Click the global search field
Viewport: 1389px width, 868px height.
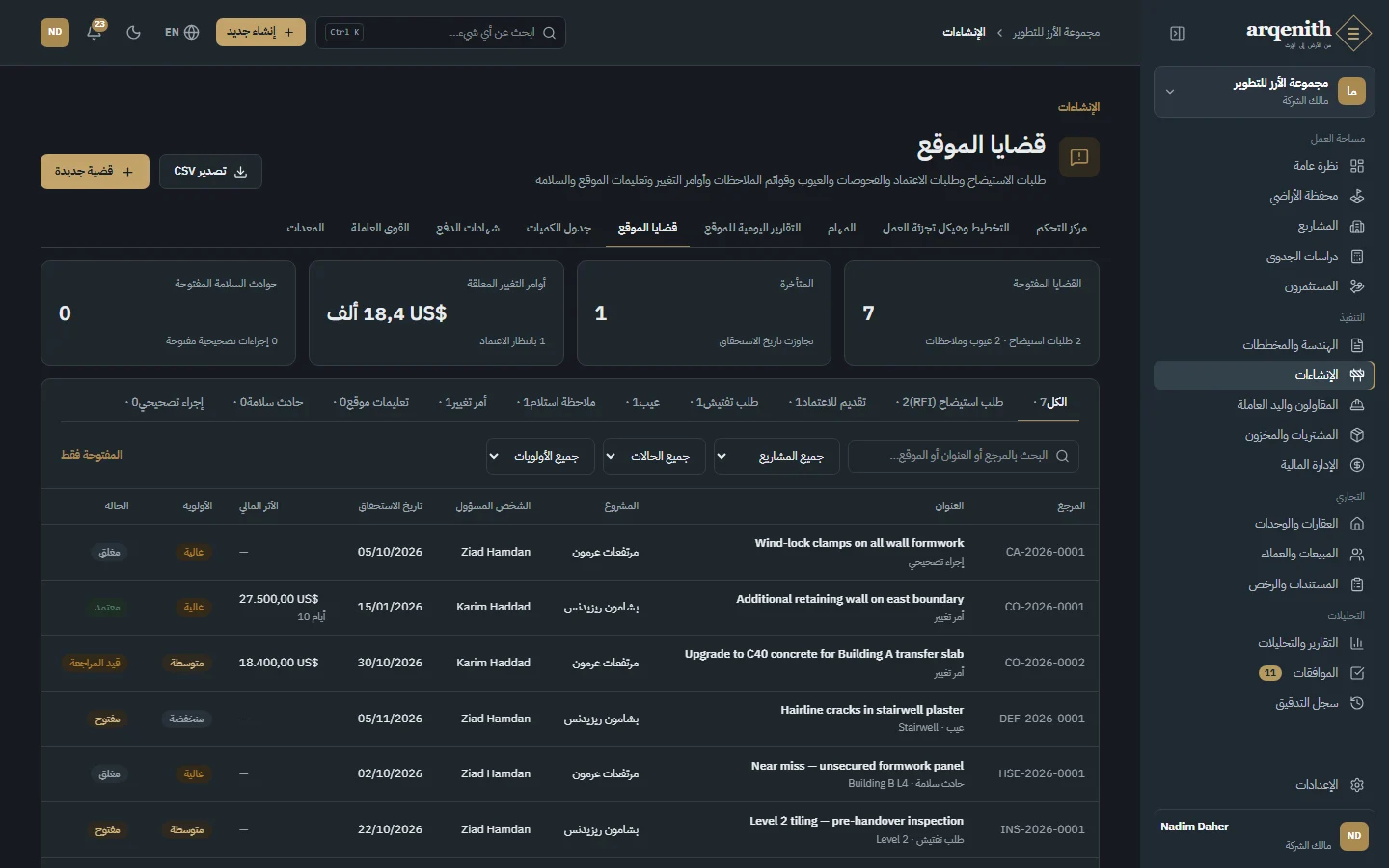(441, 32)
